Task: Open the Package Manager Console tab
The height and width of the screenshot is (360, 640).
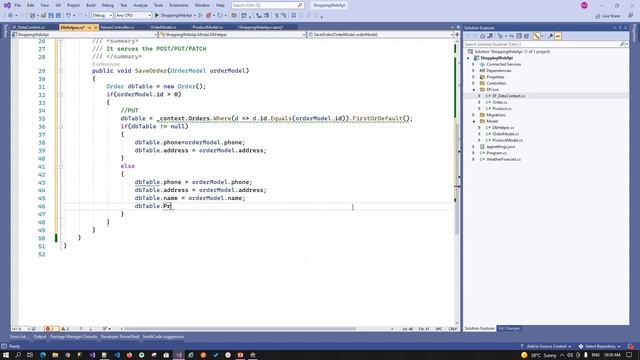Action: point(73,337)
